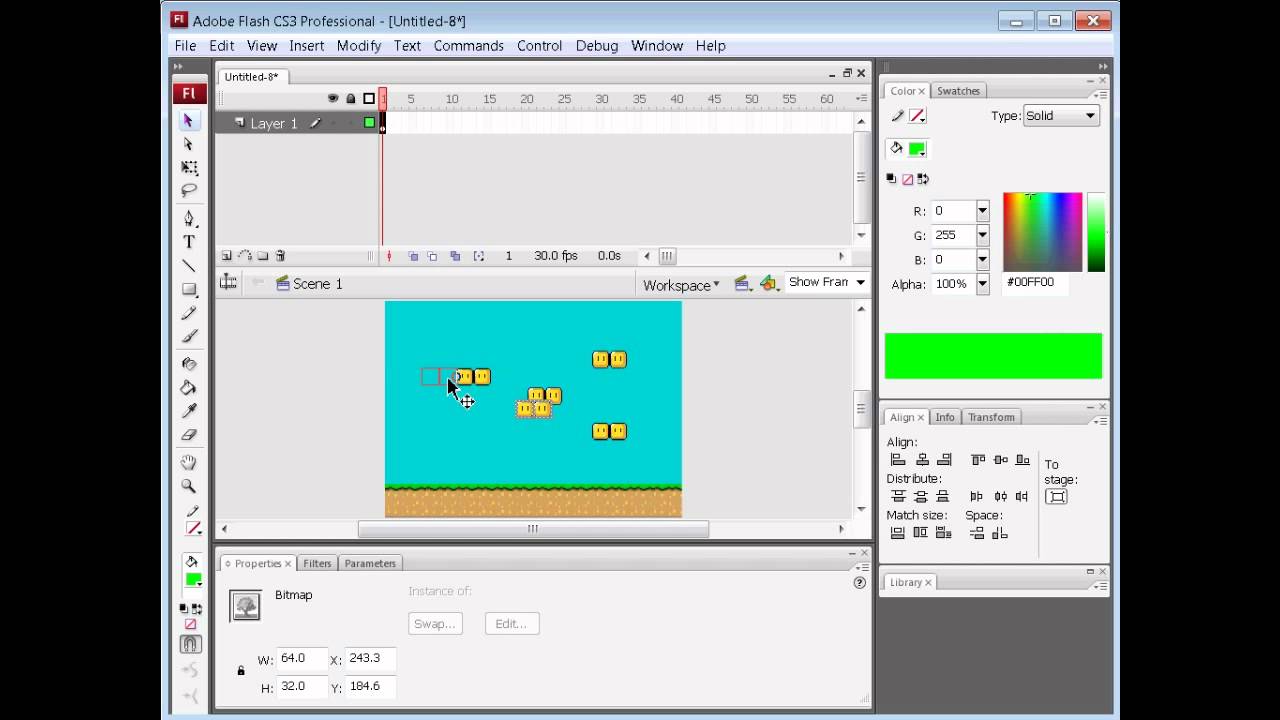Click the Edit... button
Screen dimensions: 1280x720
[x=511, y=624]
